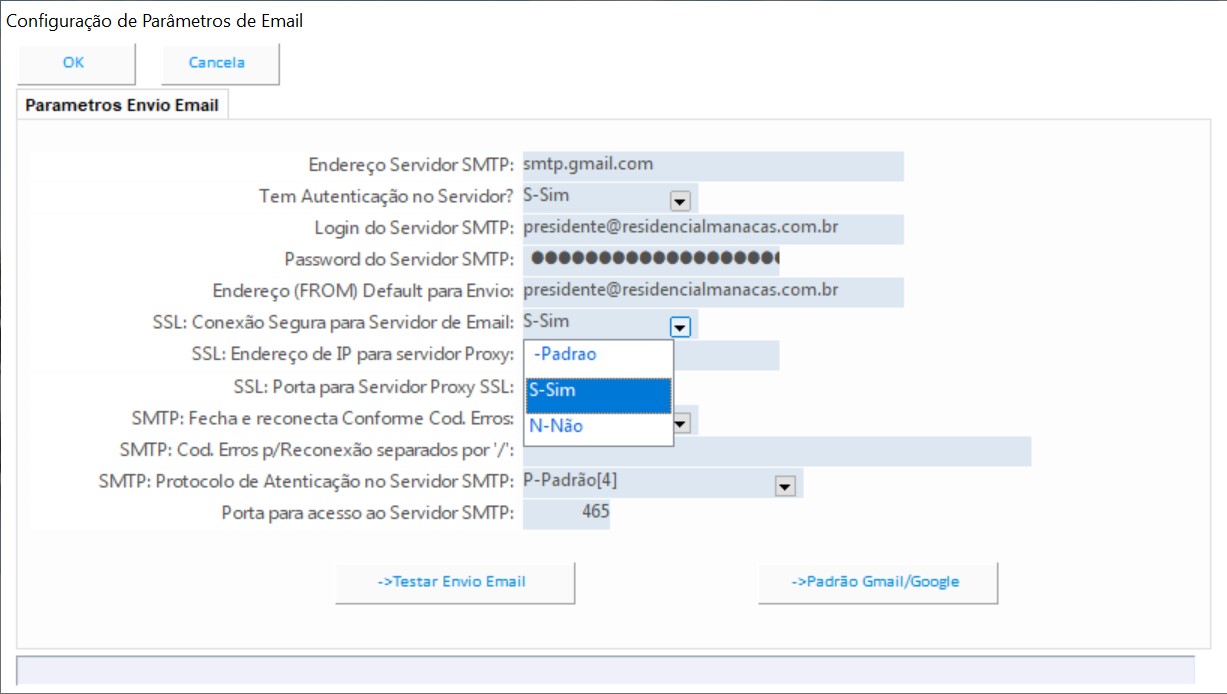Click the SSL proxy IP address field
1227x694 pixels.
point(727,355)
